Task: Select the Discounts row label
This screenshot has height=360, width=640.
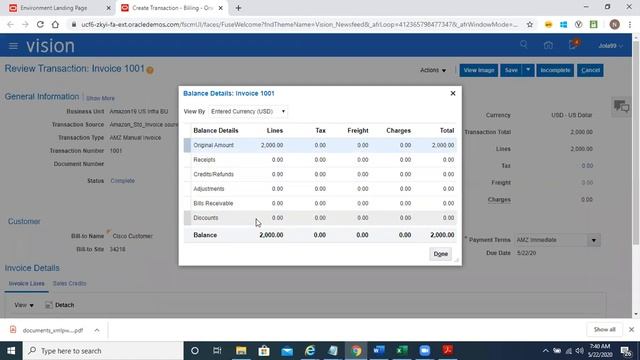Action: (206, 218)
